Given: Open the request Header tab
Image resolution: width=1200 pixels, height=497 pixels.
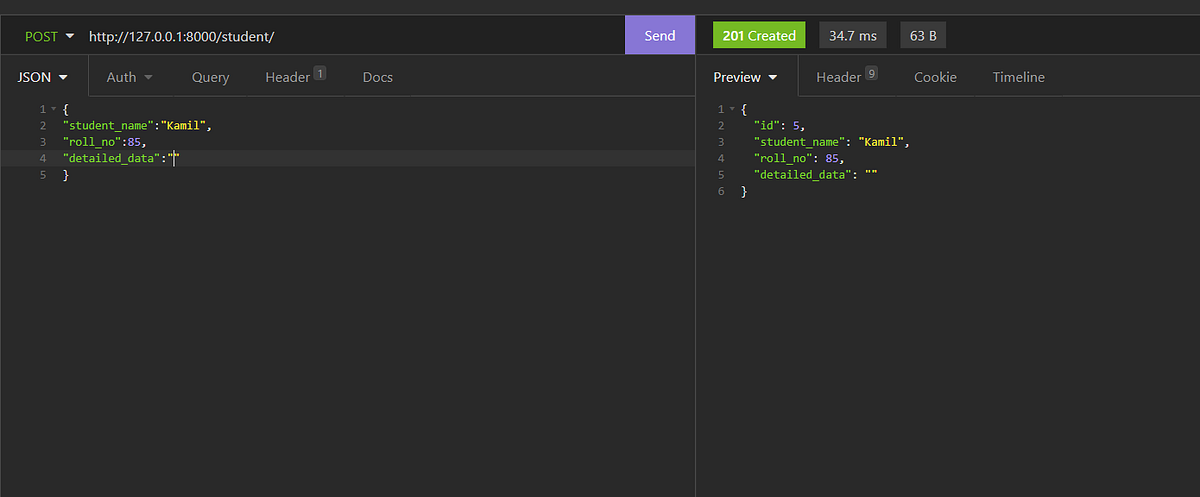Looking at the screenshot, I should click(295, 77).
